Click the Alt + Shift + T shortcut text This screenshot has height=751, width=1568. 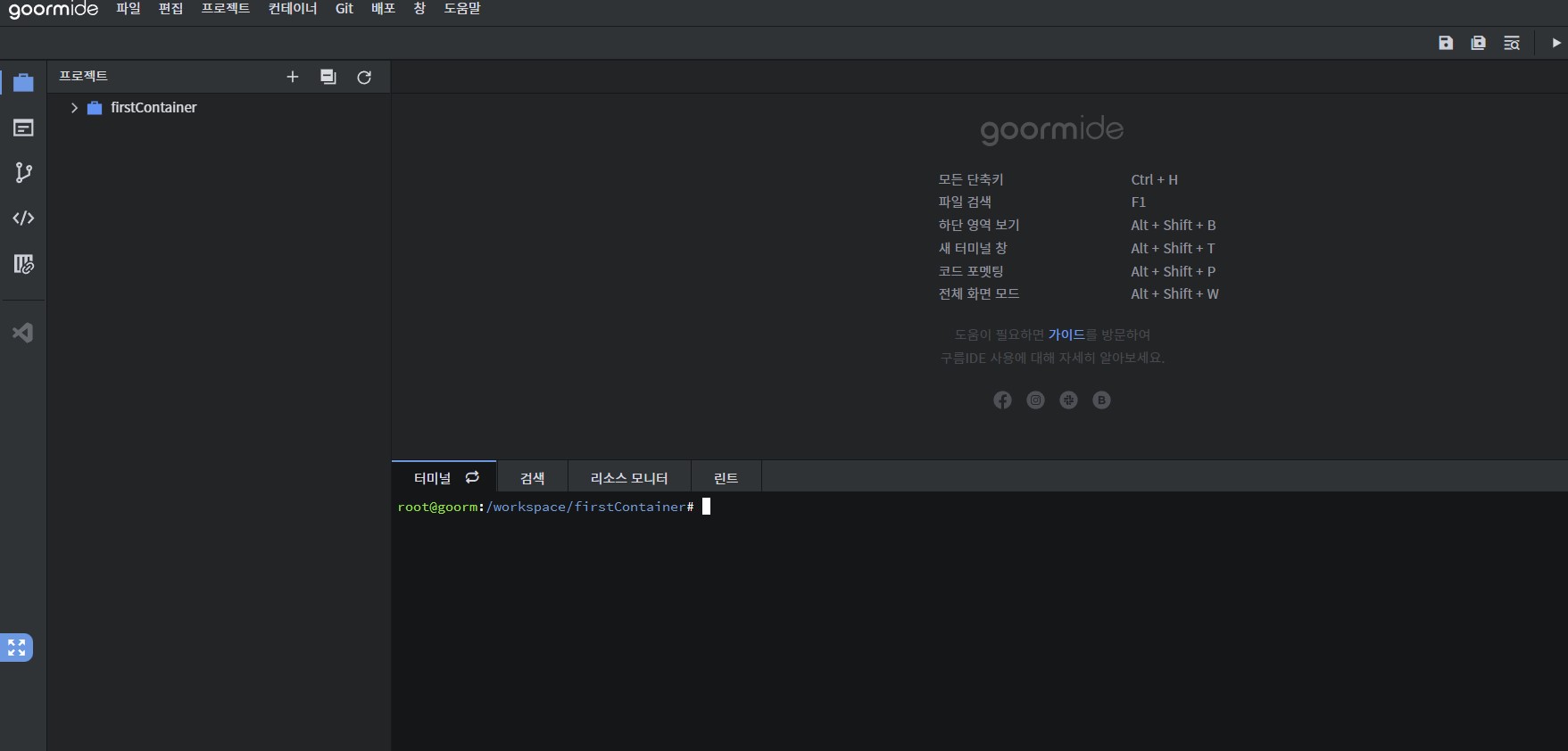point(1173,248)
